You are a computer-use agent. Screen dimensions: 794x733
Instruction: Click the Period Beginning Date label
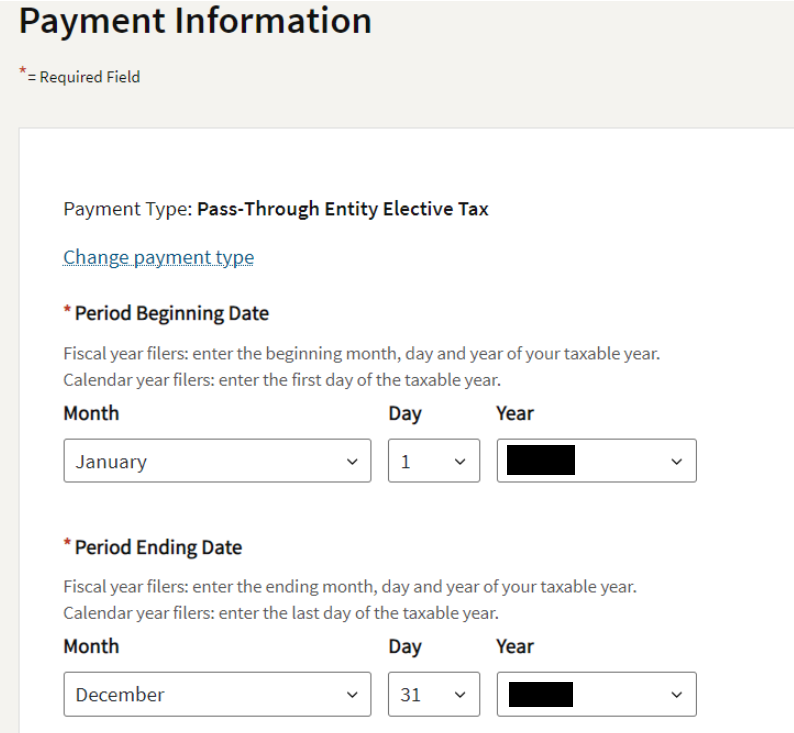171,313
